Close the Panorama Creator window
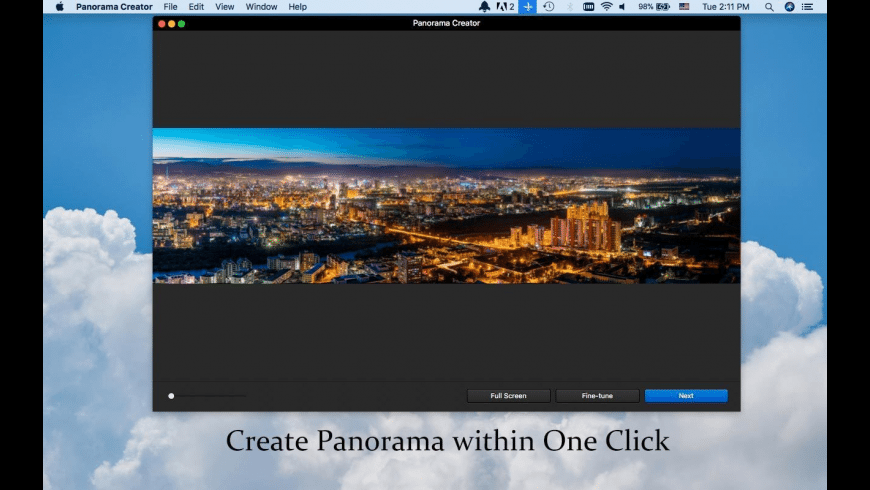Screen dimensions: 870x490 [161, 24]
